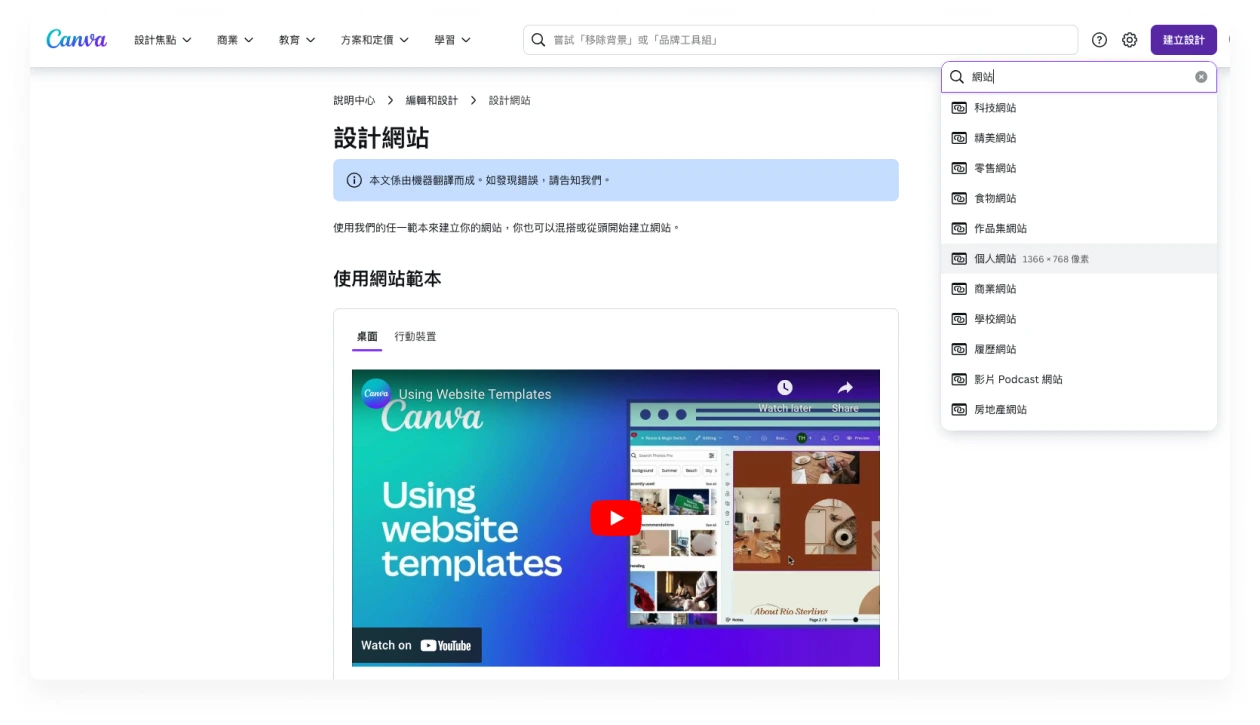The width and height of the screenshot is (1260, 725).
Task: Expand the 方案和定價 menu
Action: click(375, 40)
